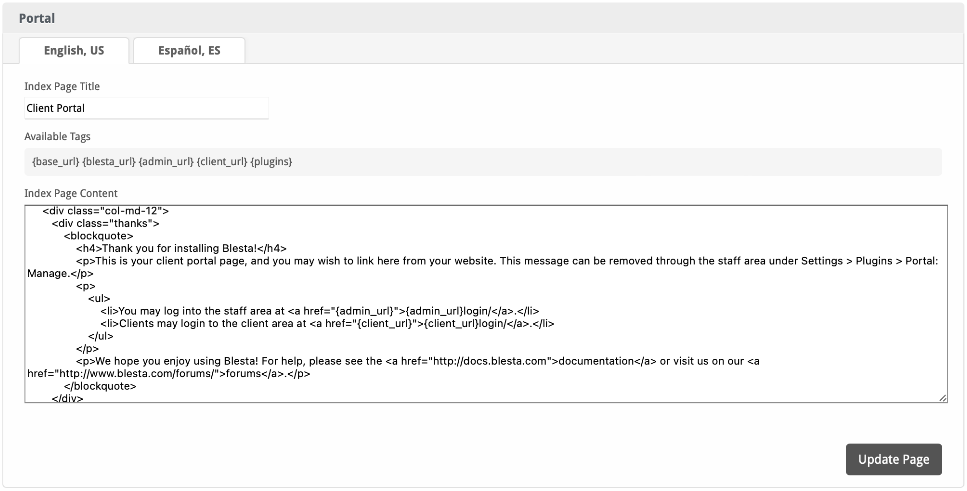
Task: Switch to the English, US tab
Action: tap(75, 51)
